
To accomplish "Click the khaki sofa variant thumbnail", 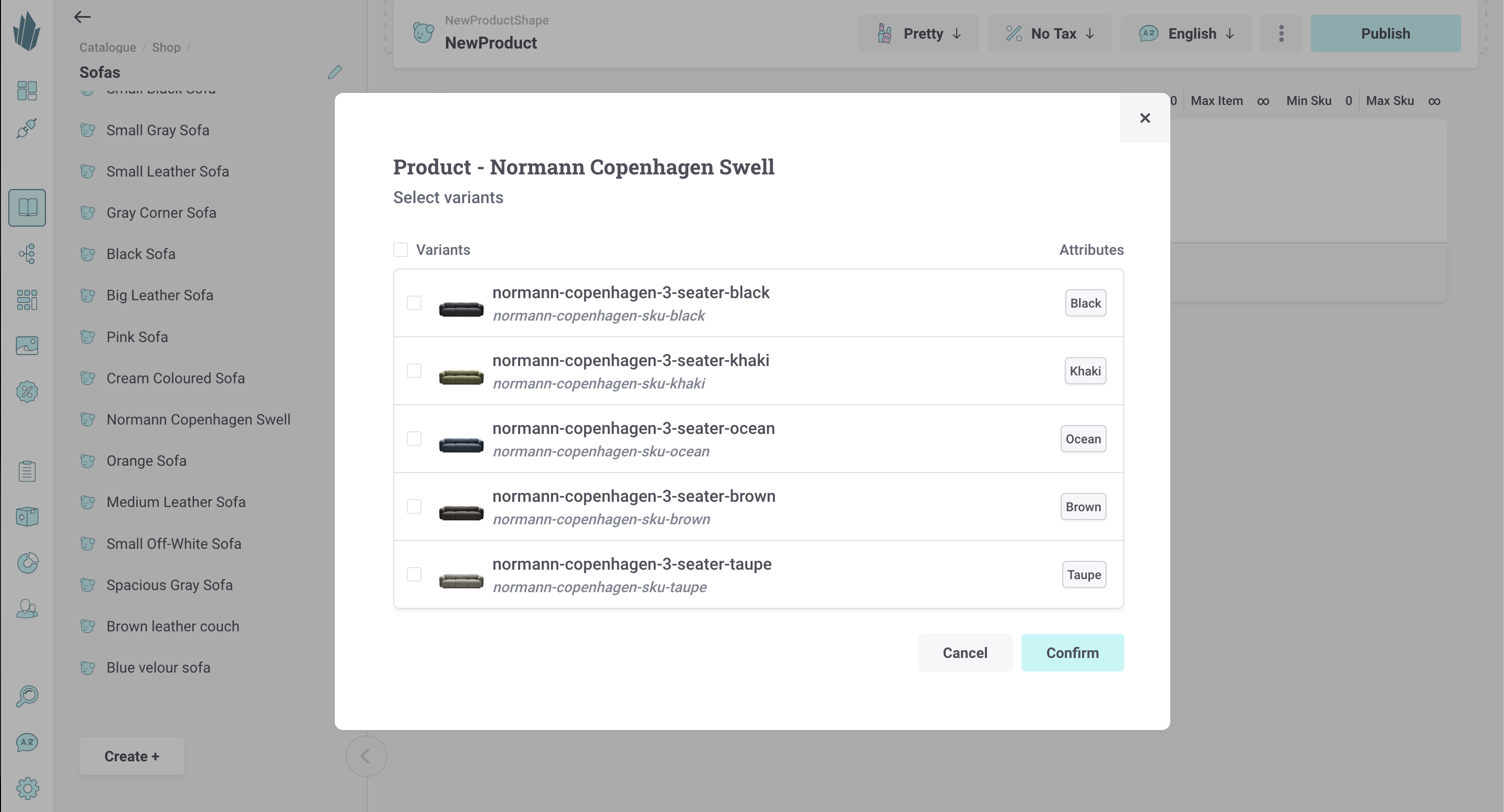I will point(461,376).
